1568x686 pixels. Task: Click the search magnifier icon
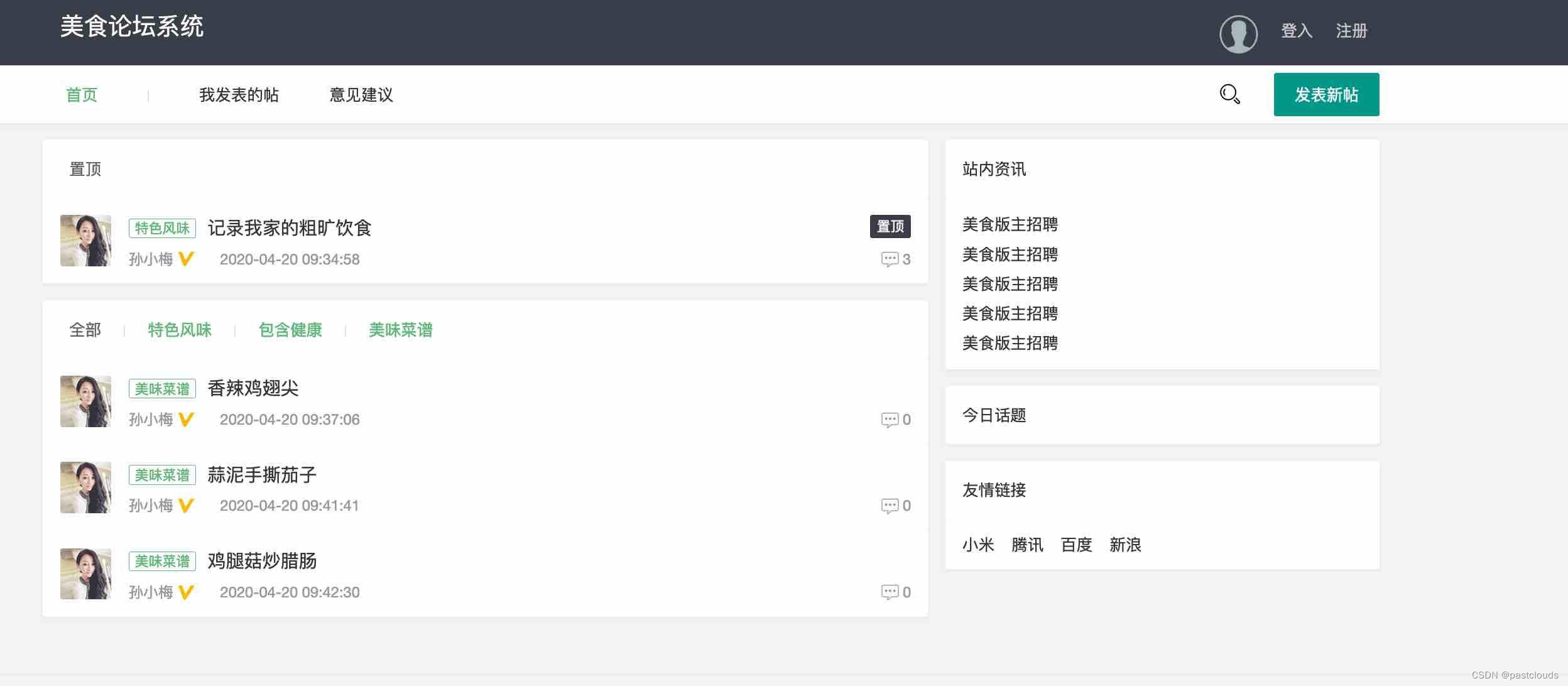pos(1229,94)
